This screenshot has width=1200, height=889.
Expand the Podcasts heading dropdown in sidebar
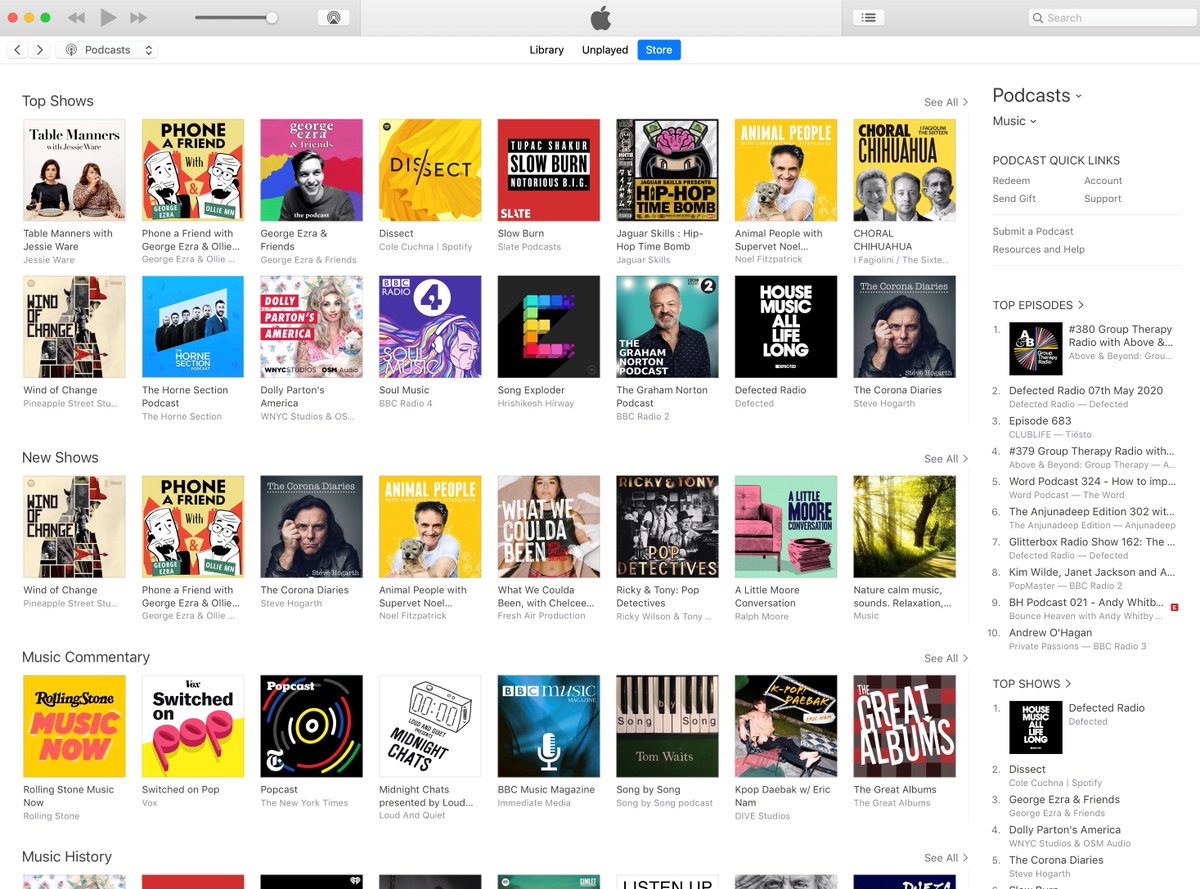pos(1037,96)
